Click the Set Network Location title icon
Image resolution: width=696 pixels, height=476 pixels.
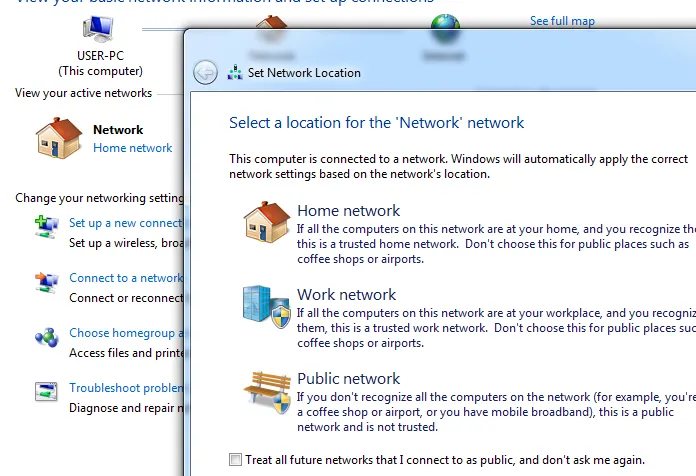click(235, 72)
